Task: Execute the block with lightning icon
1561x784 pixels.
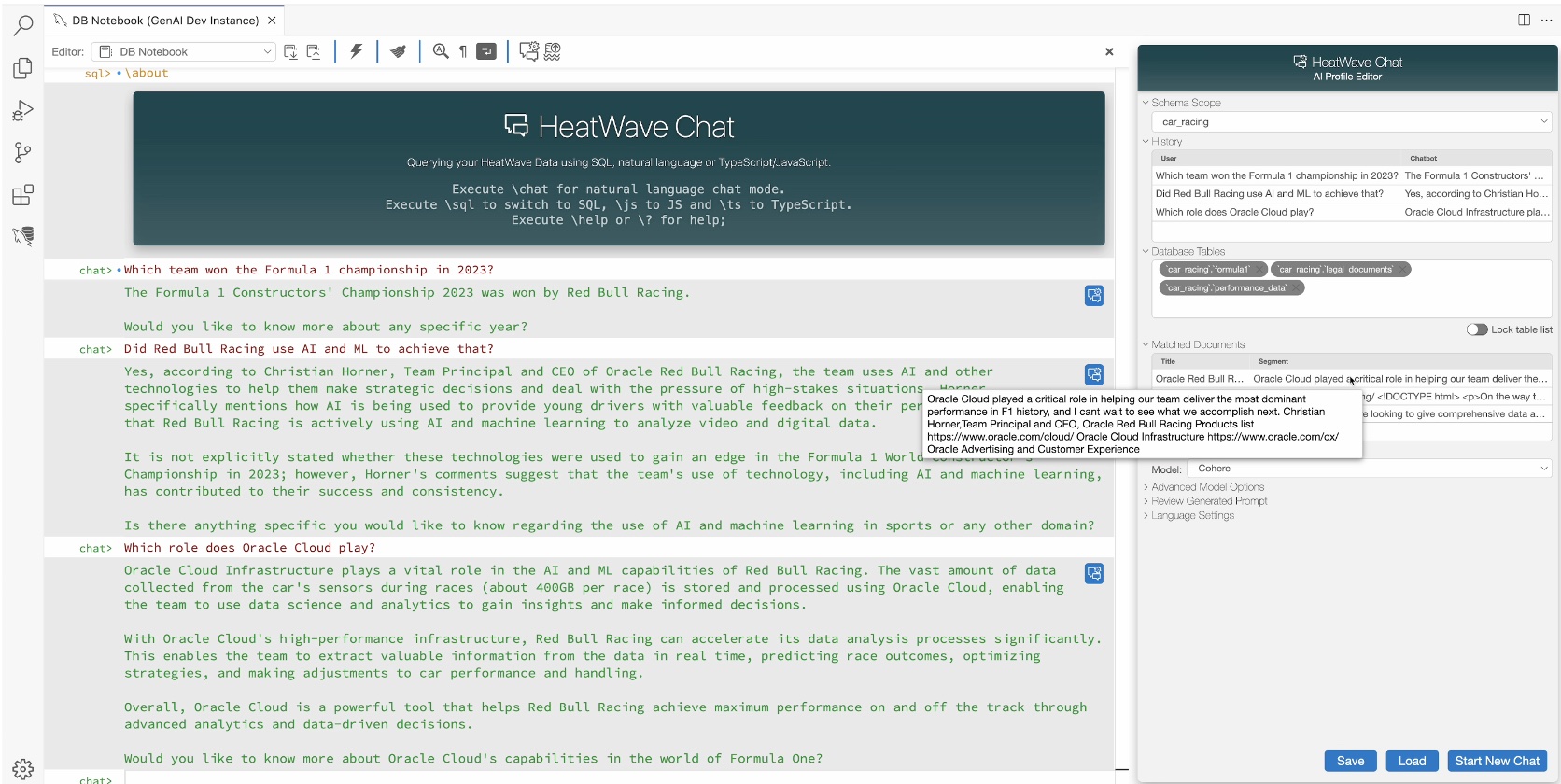Action: click(356, 51)
